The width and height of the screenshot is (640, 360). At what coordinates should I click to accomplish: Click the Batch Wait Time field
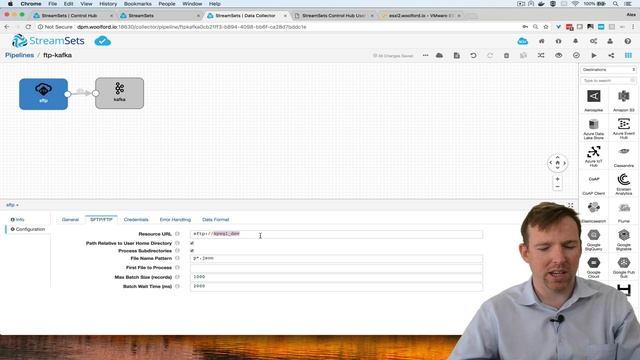pyautogui.click(x=336, y=287)
